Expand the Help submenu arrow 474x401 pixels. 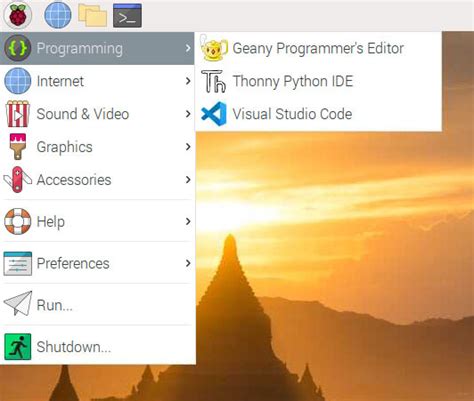pos(188,221)
